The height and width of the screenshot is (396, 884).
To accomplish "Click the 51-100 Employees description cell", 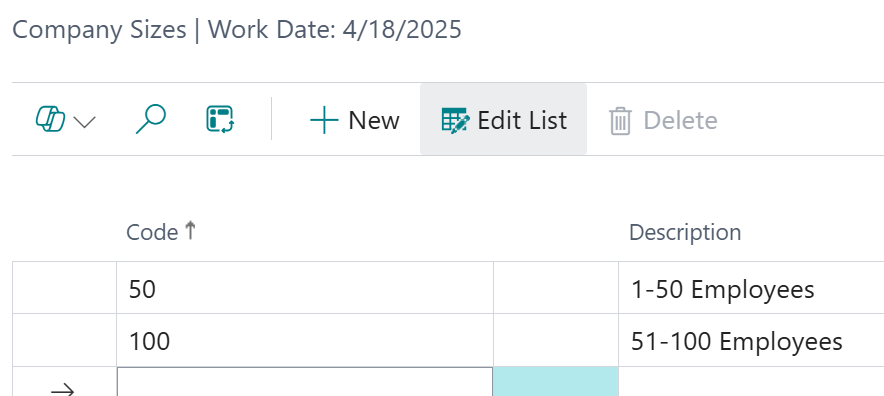I will point(752,340).
